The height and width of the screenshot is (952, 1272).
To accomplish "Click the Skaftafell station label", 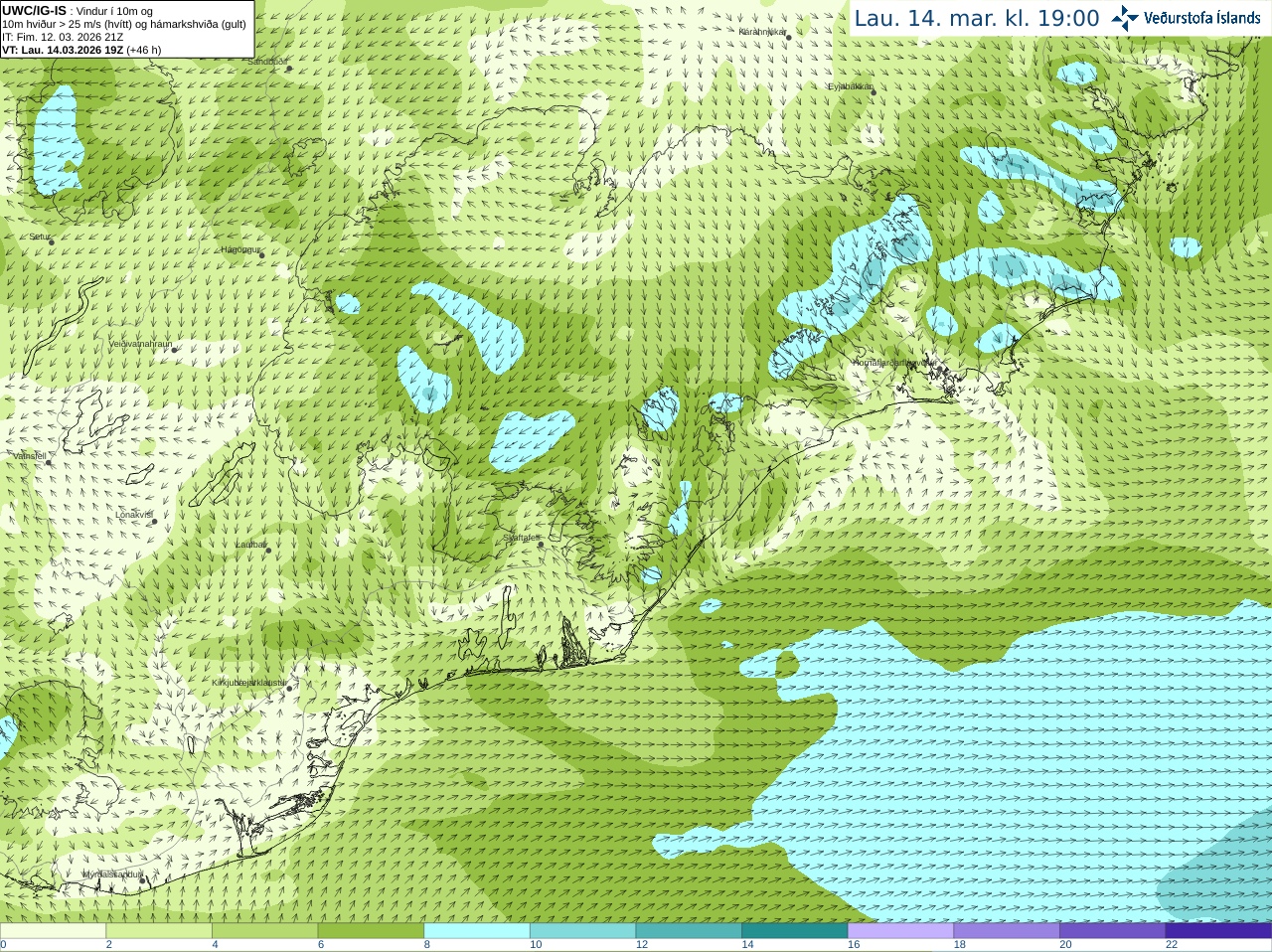I will tap(521, 538).
